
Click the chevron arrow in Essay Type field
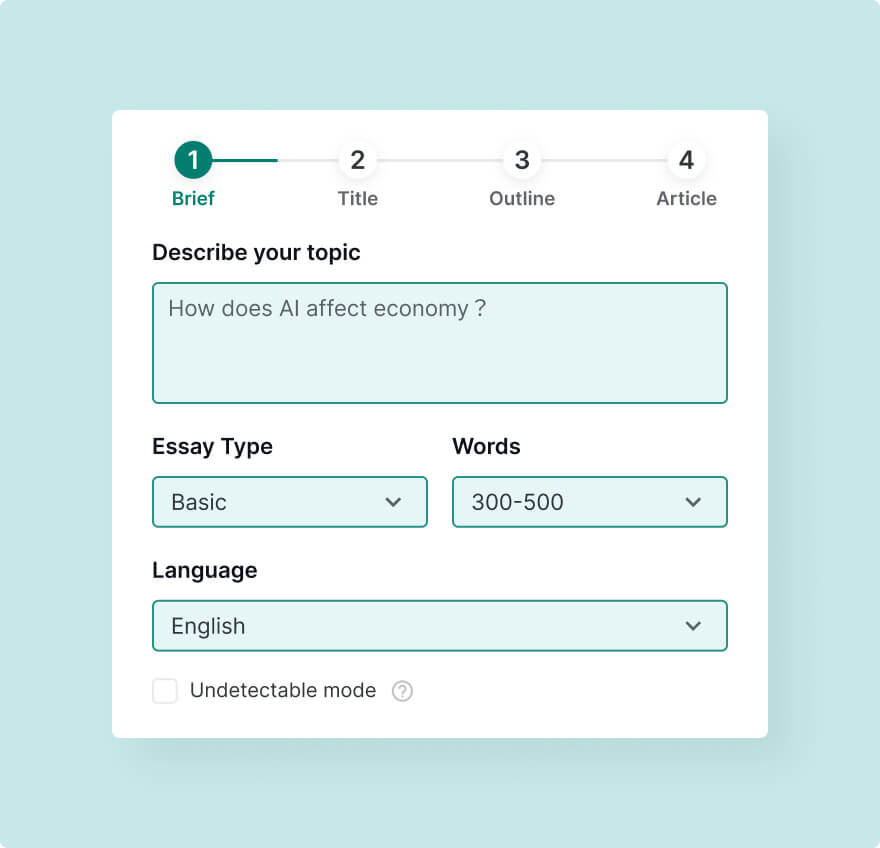[393, 502]
